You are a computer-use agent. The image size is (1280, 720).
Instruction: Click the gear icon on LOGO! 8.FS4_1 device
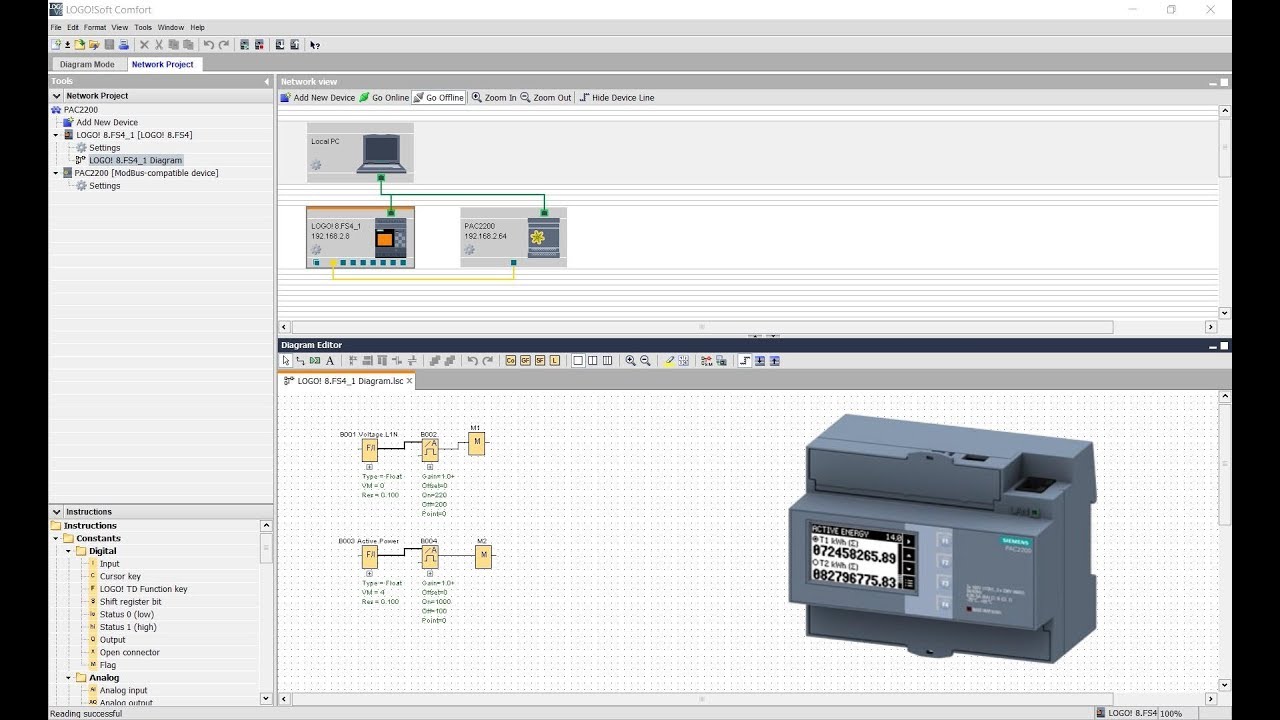[316, 250]
